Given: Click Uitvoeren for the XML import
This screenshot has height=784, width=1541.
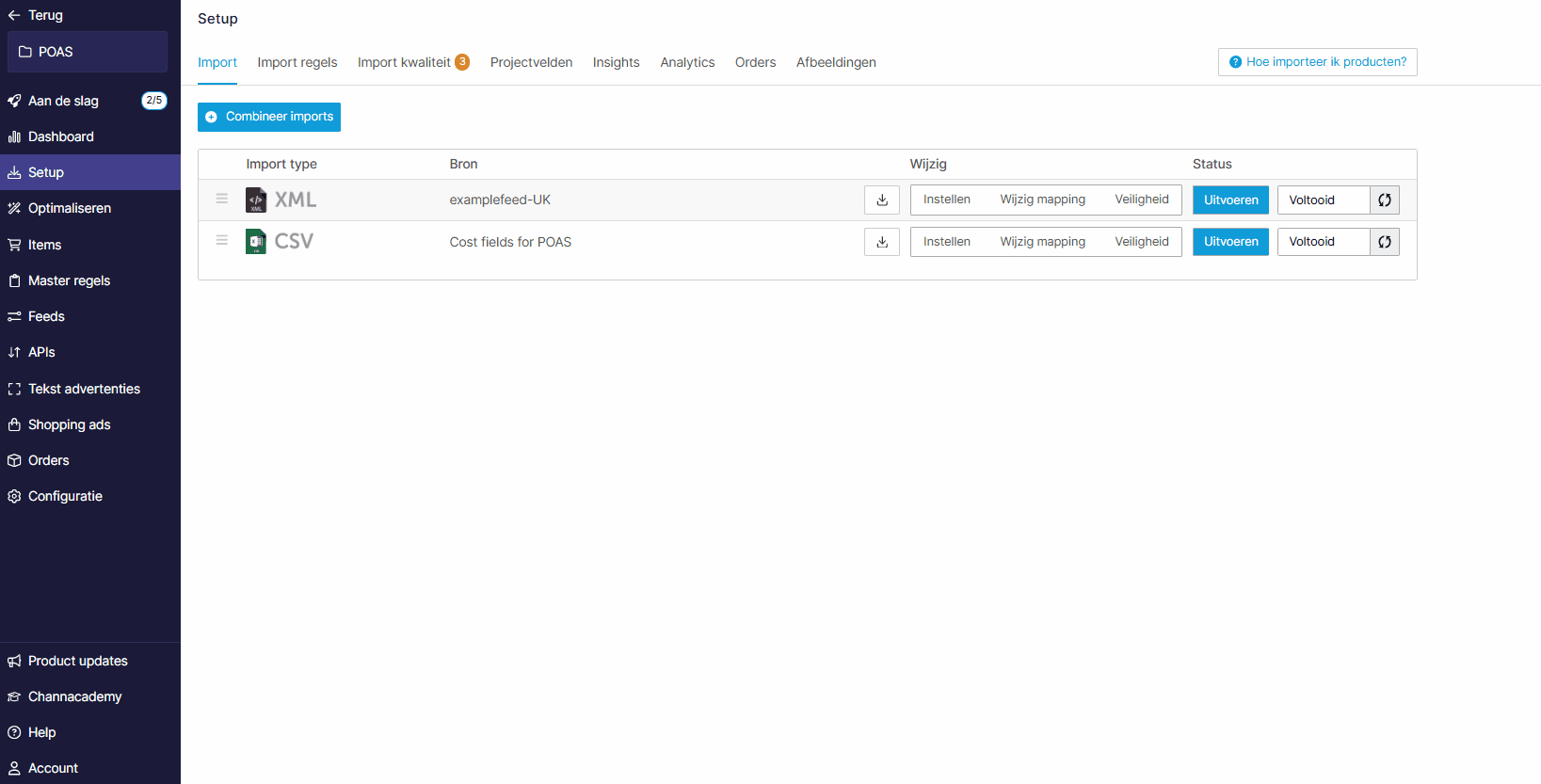Looking at the screenshot, I should (x=1231, y=200).
